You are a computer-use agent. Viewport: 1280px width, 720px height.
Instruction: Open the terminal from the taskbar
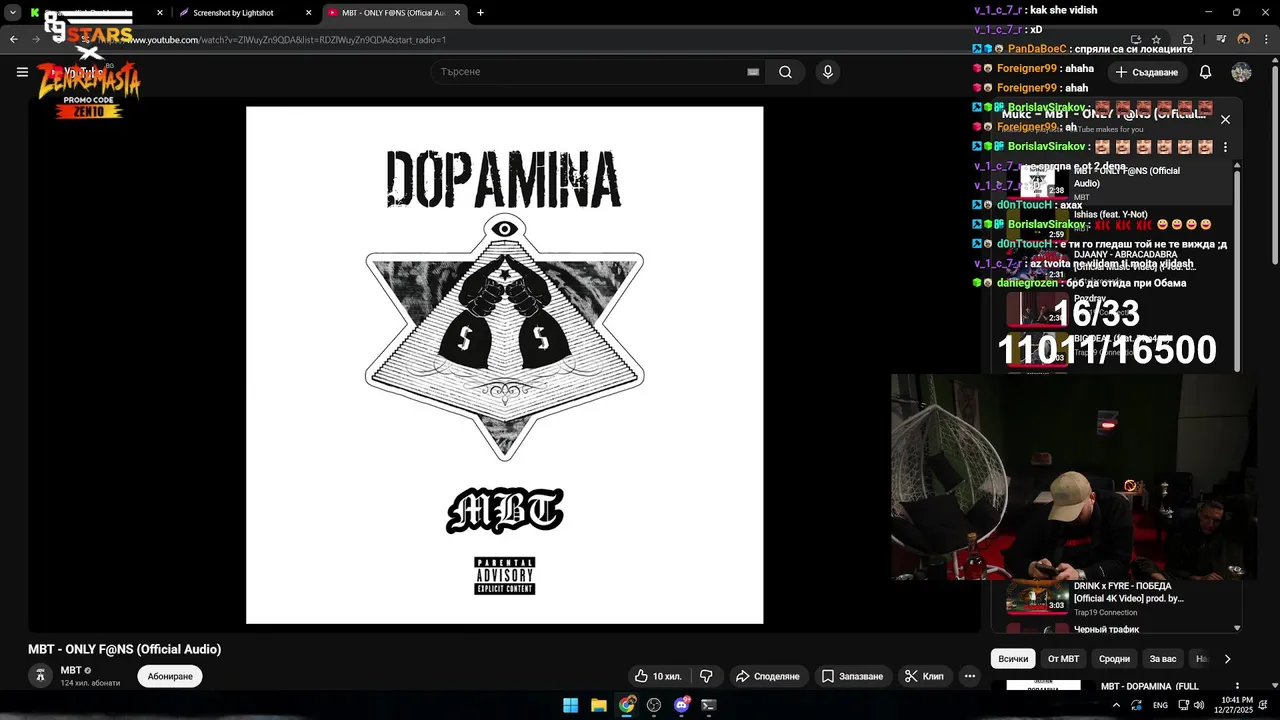709,705
